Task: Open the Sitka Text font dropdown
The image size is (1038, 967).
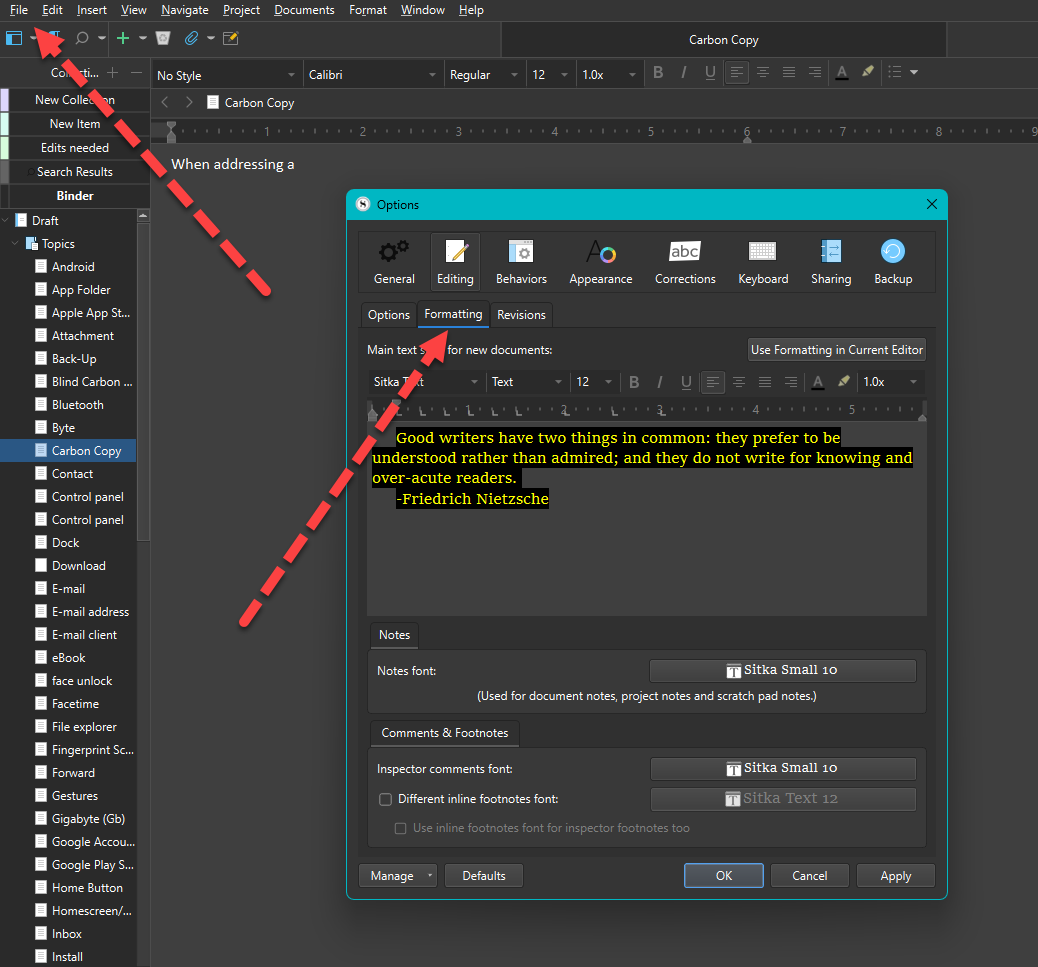Action: click(426, 382)
